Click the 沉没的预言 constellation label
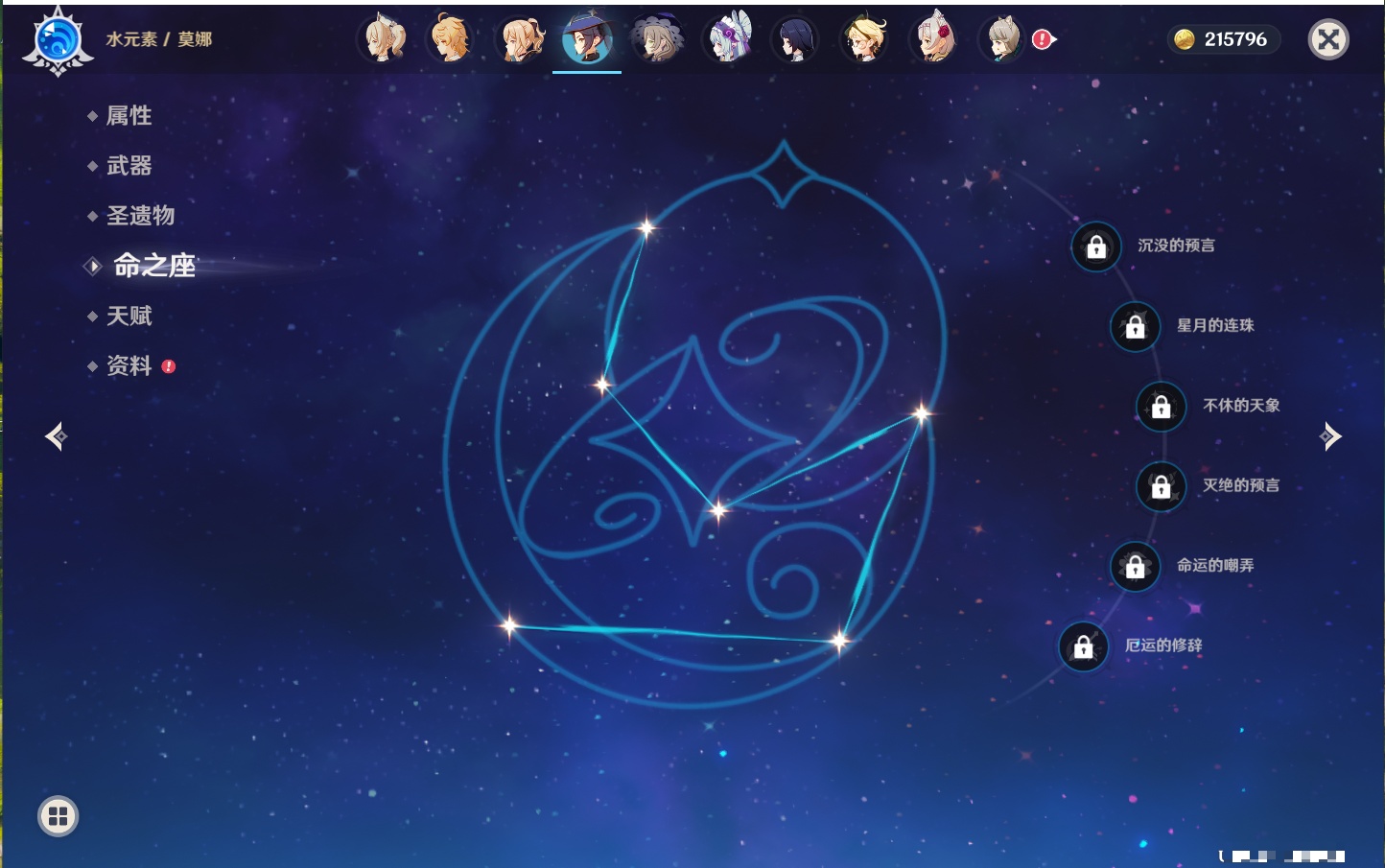The image size is (1385, 868). (x=1176, y=246)
